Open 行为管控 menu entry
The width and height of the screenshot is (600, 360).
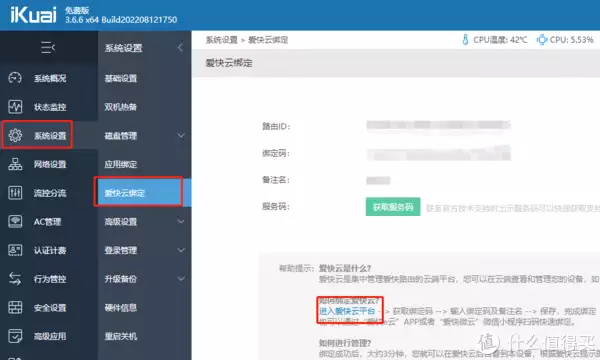(50, 279)
